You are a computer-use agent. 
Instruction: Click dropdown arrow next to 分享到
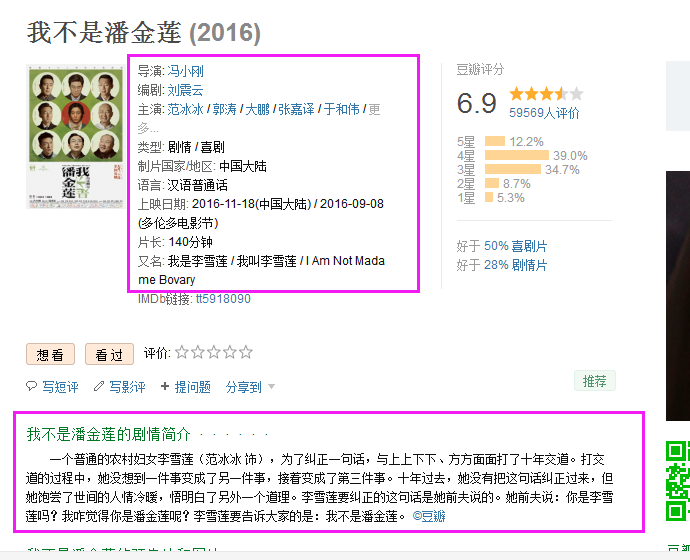point(272,387)
